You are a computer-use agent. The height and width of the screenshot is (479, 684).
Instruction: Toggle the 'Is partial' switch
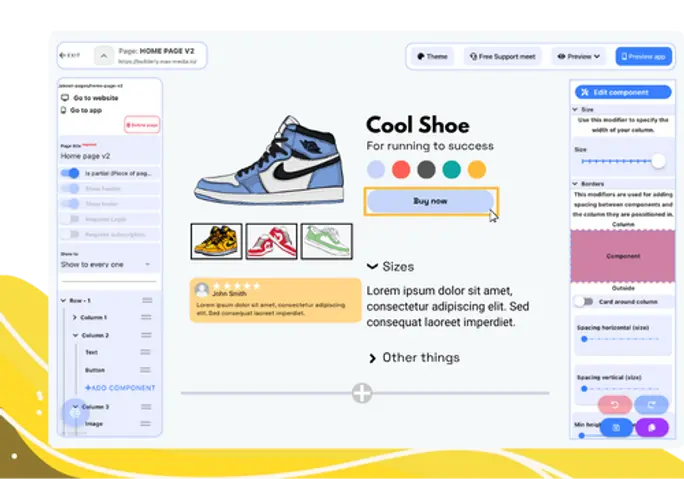click(70, 173)
